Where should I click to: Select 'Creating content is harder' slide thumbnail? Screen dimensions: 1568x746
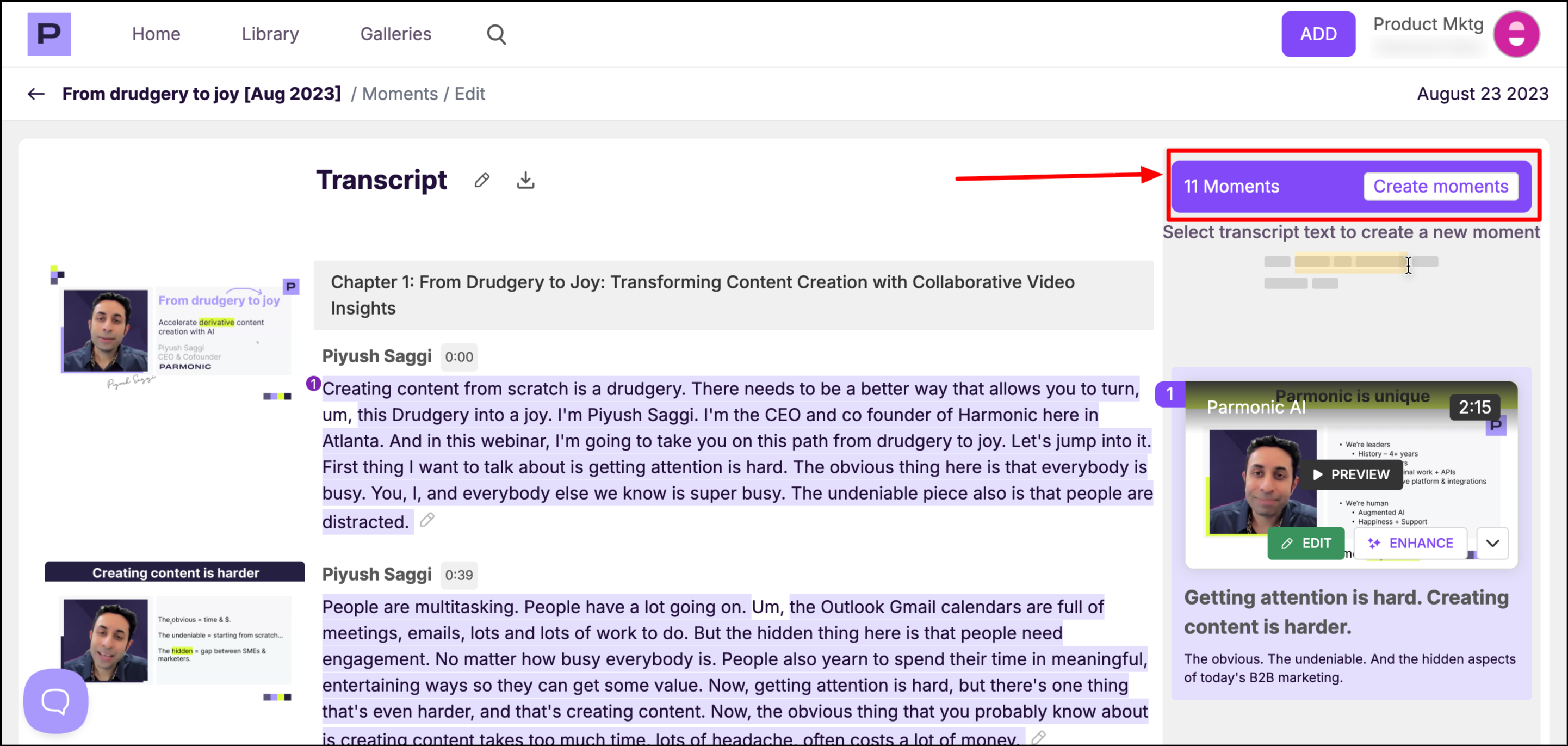175,631
